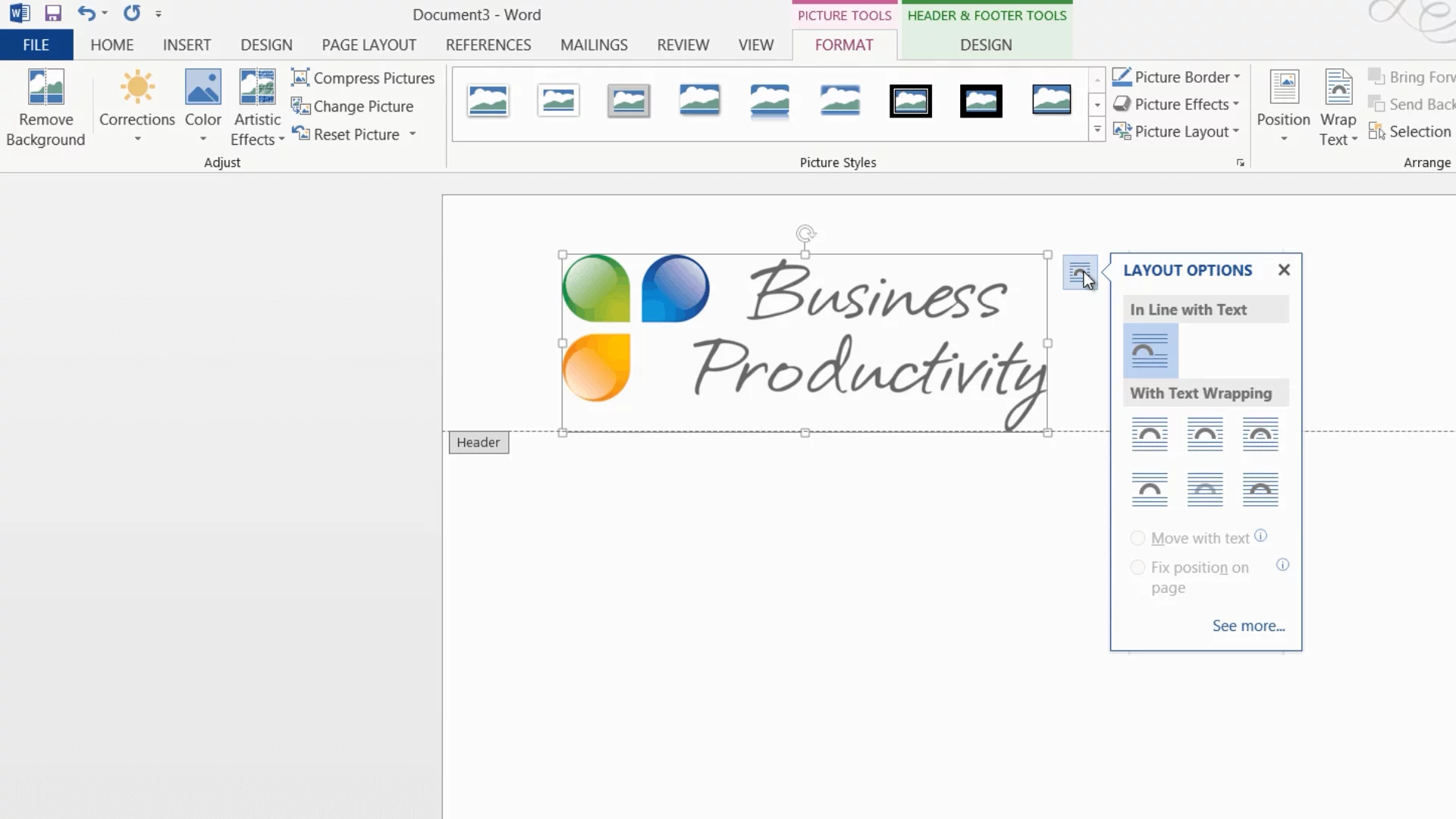Expand the Picture Styles gallery more arrow

tap(1097, 130)
